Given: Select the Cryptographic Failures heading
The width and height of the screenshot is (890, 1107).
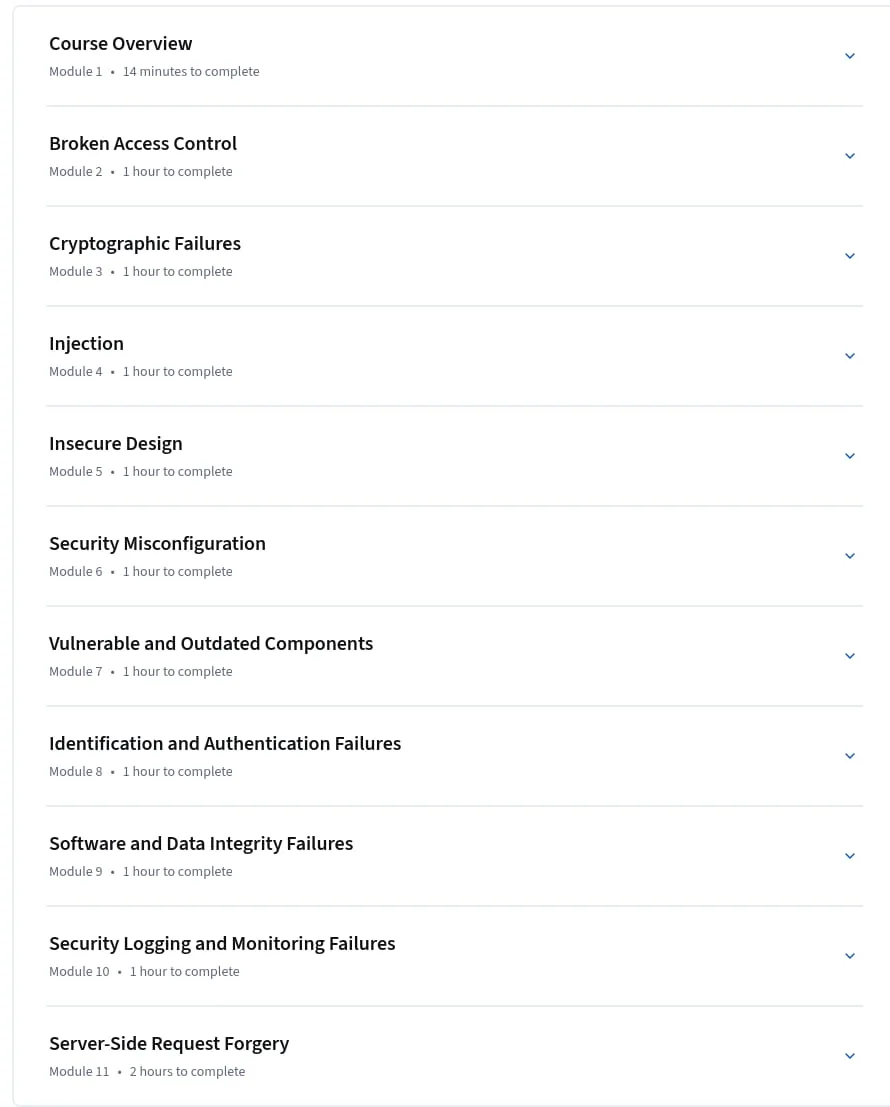Looking at the screenshot, I should (x=145, y=244).
